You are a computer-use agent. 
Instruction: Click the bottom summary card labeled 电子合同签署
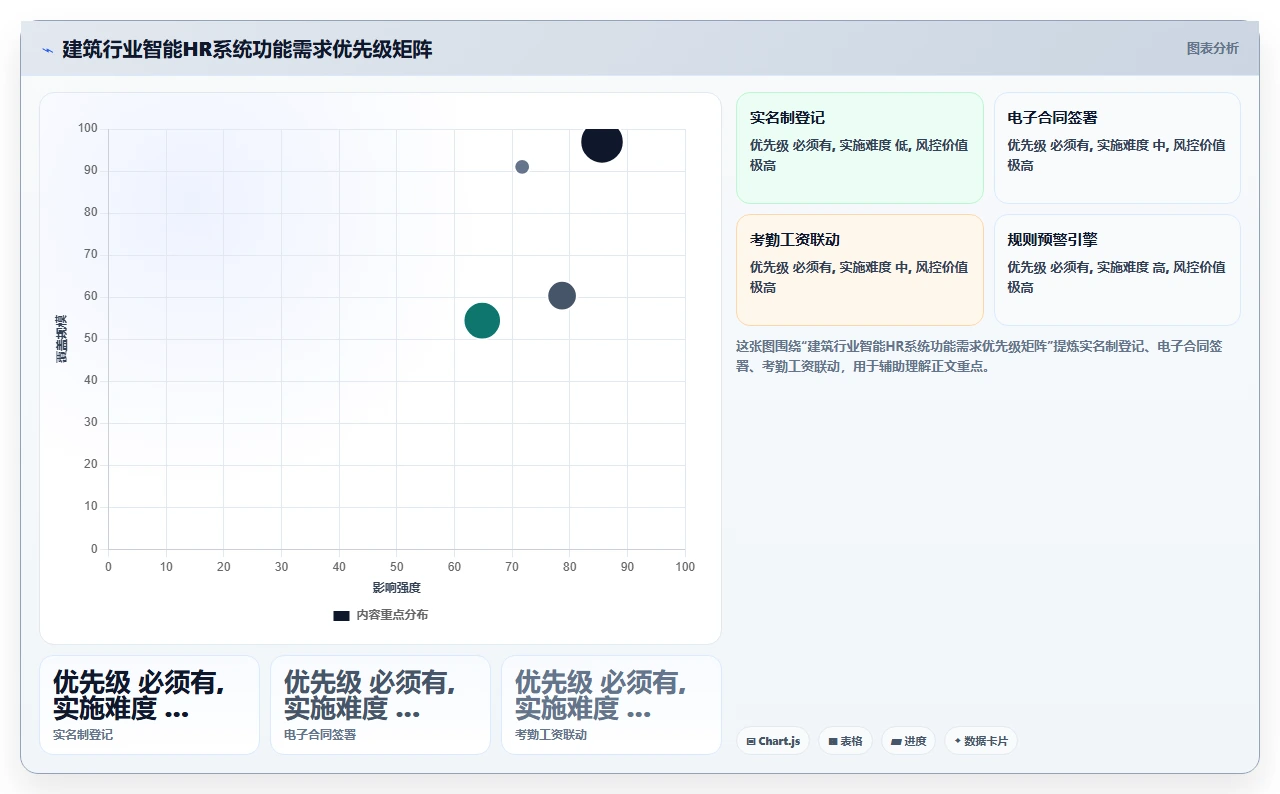pos(380,705)
